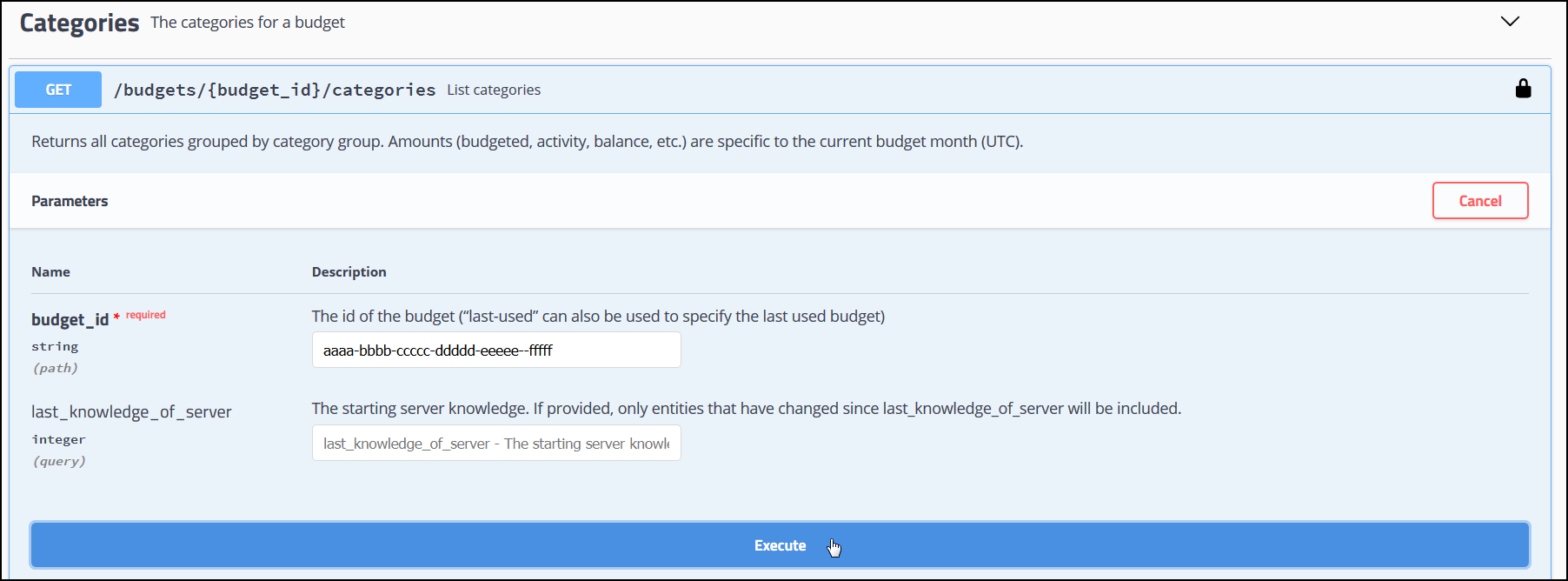
Task: Click the authorization lock icon
Action: [x=1523, y=89]
